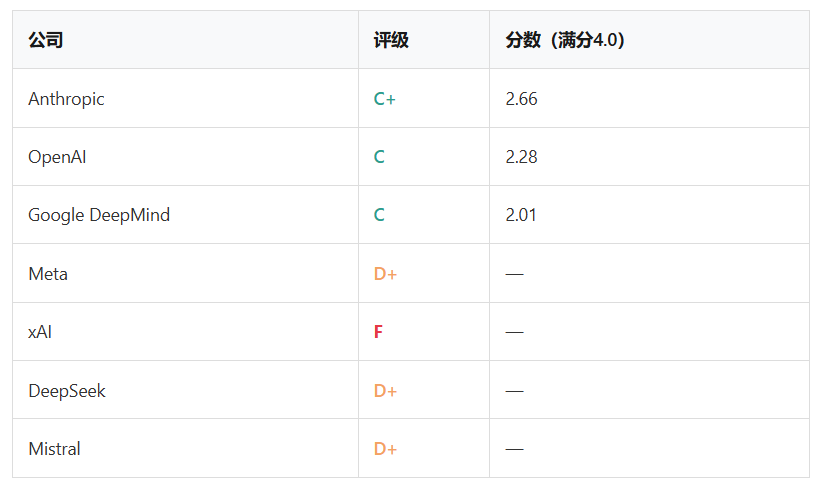The image size is (820, 489).
Task: Click the D+ rating for Meta
Action: pyautogui.click(x=385, y=274)
